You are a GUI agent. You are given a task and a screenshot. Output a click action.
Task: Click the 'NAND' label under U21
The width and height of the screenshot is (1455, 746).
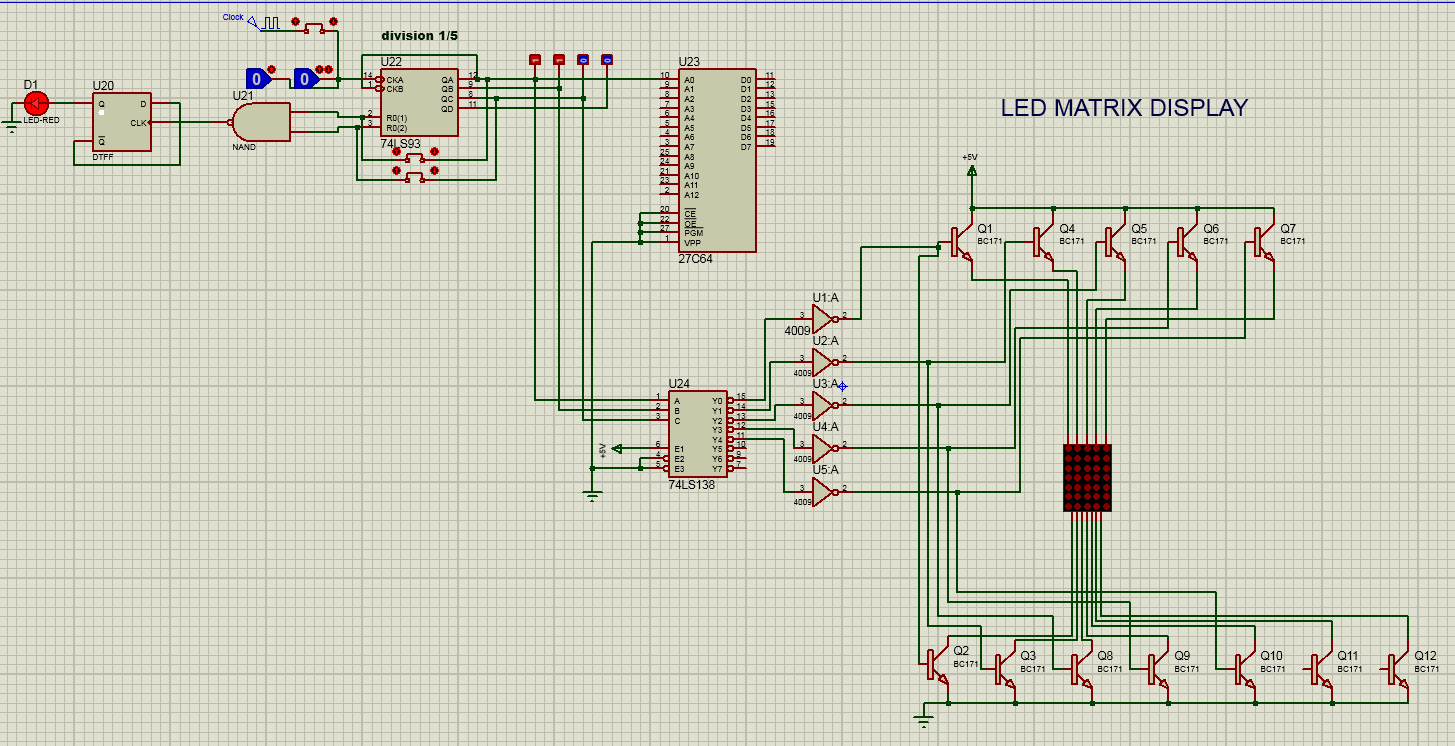click(x=244, y=147)
